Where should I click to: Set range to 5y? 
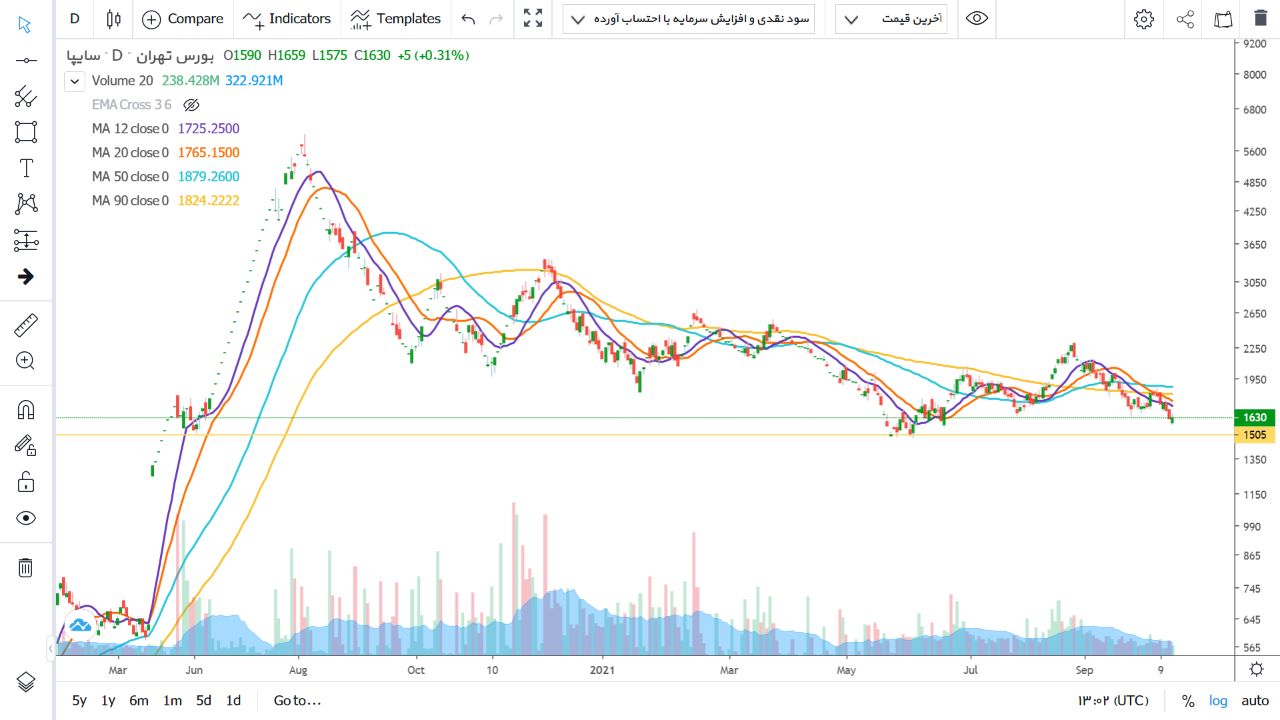point(79,701)
